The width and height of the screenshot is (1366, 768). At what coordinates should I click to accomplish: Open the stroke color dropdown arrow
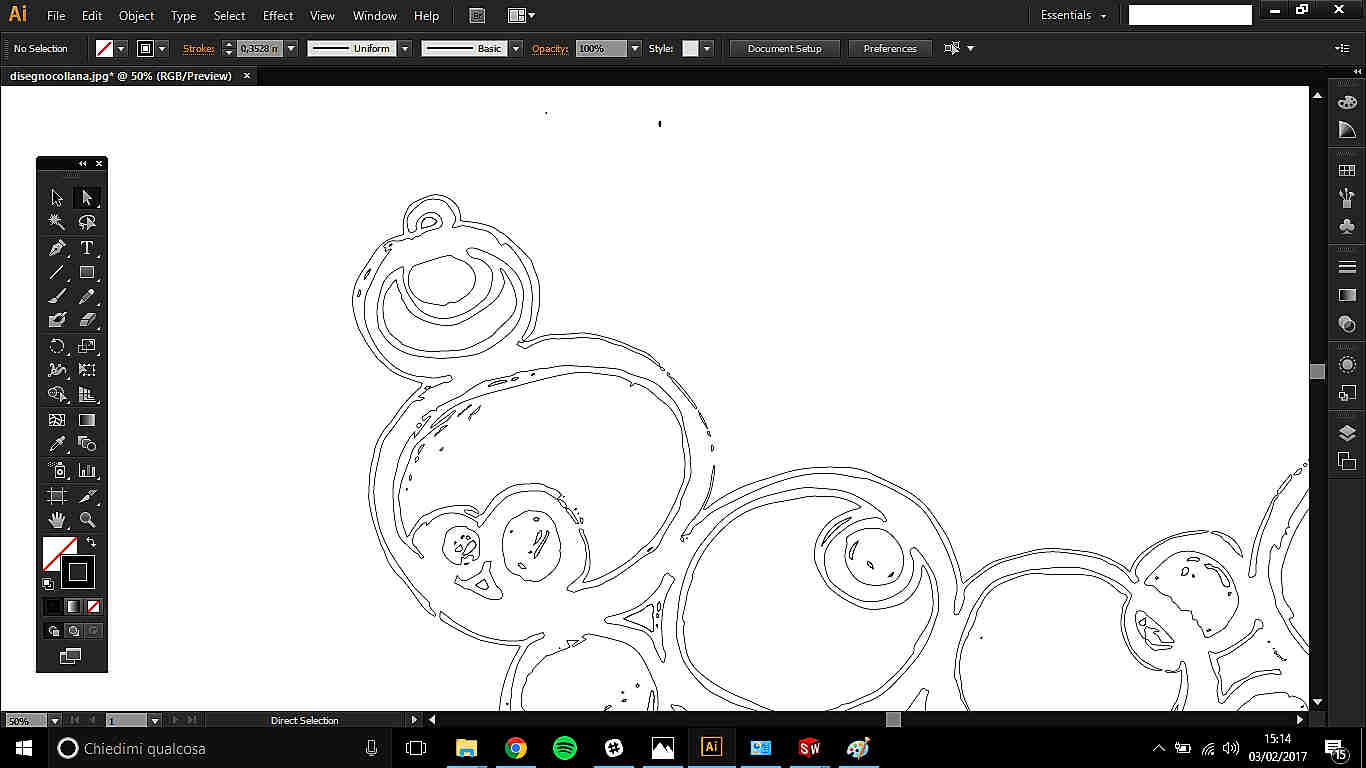tap(162, 48)
